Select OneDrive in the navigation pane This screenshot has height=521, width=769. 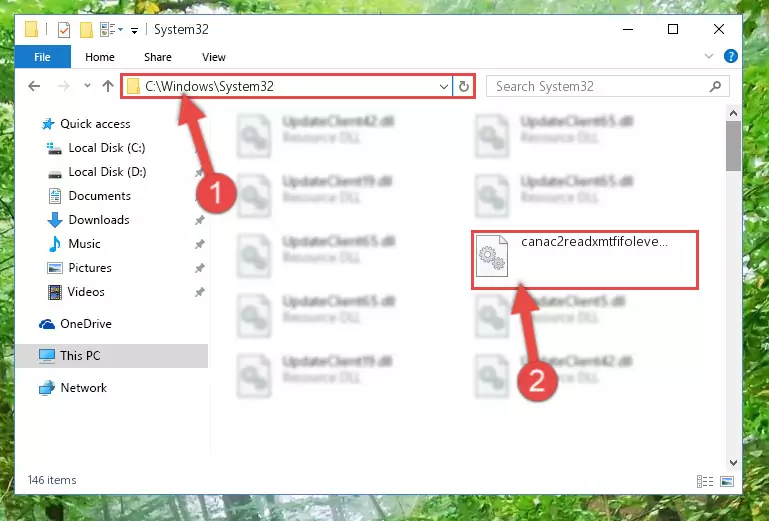(x=85, y=324)
